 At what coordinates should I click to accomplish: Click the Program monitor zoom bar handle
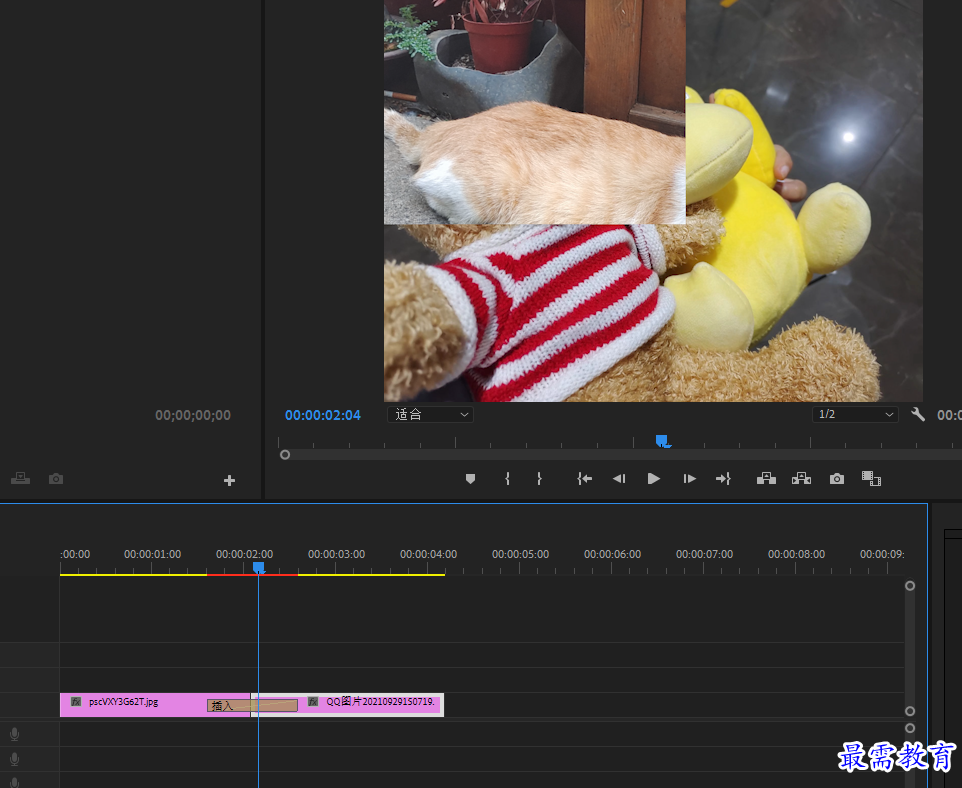285,455
